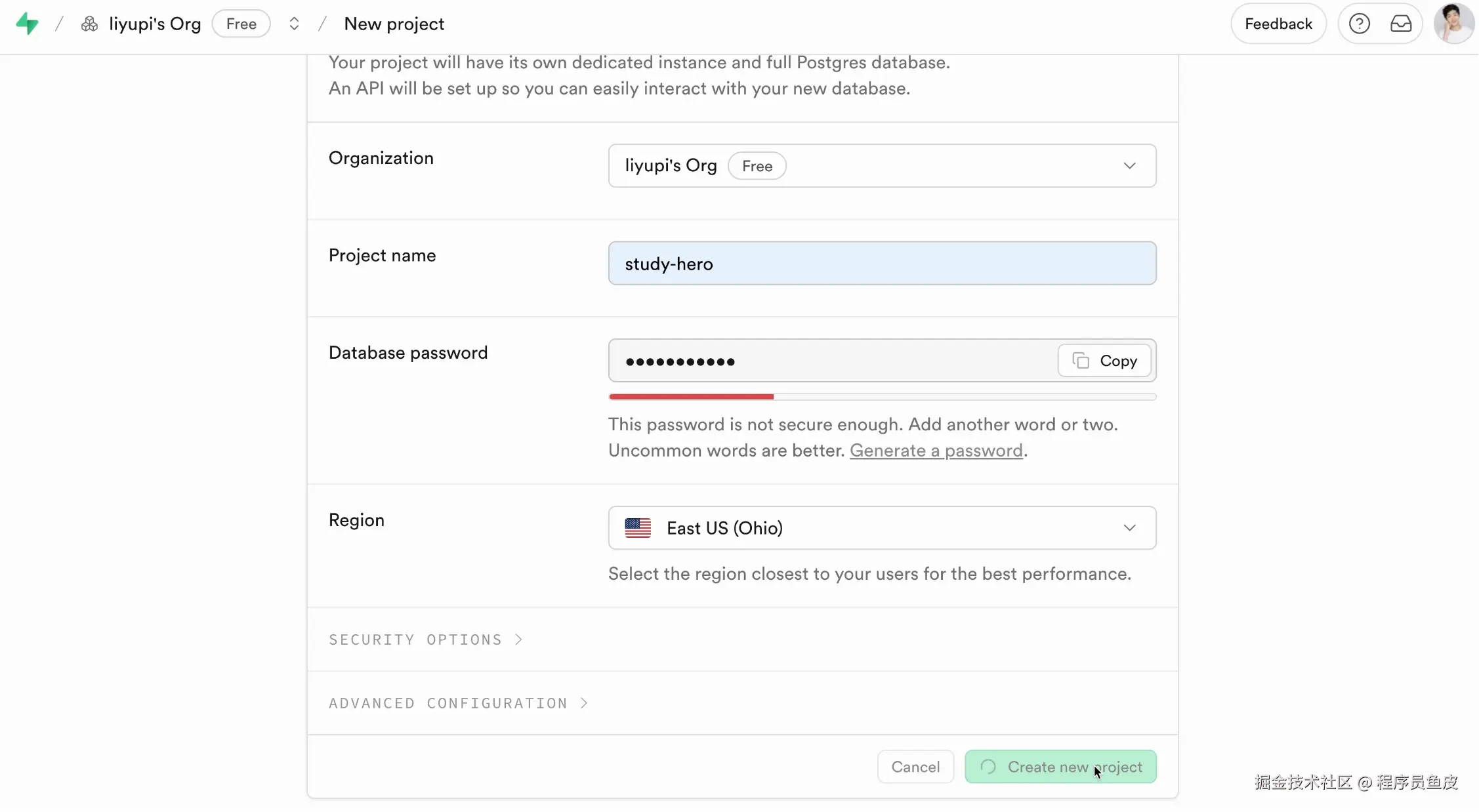
Task: Open the Region dropdown chevron
Action: coord(1129,528)
